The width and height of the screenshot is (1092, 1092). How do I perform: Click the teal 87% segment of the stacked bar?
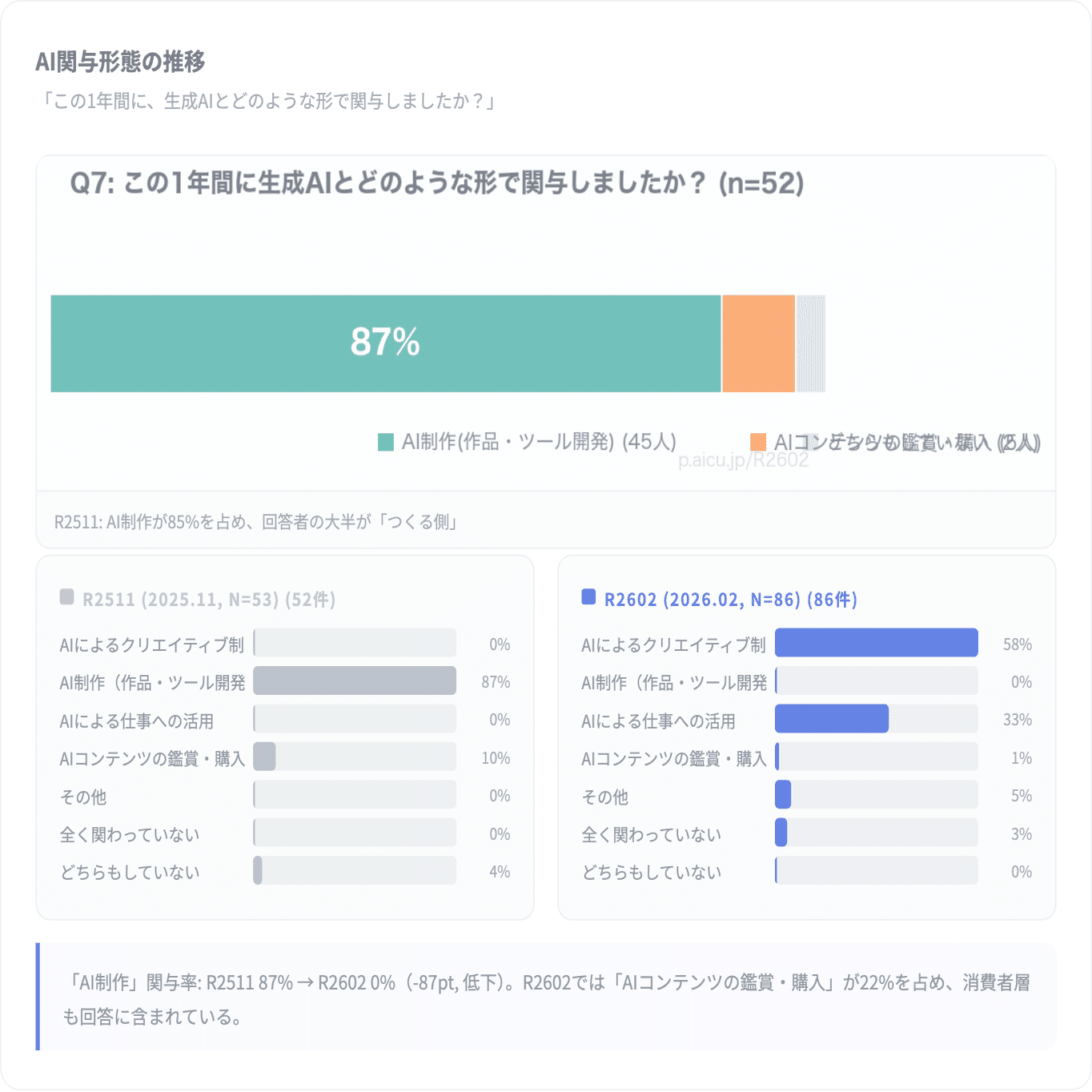385,343
